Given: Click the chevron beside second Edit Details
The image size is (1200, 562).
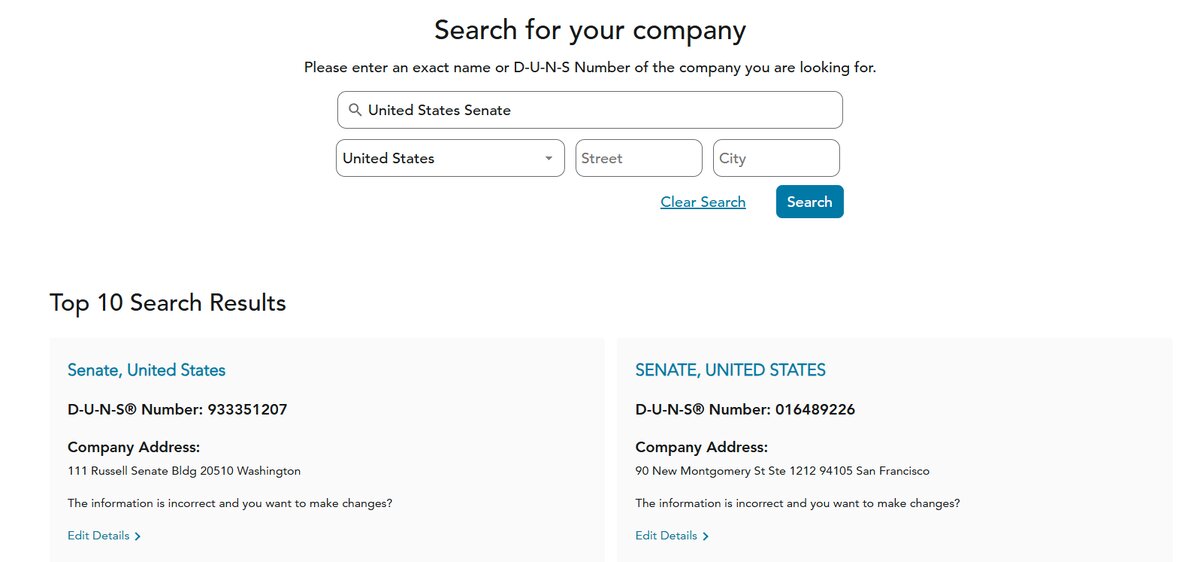Looking at the screenshot, I should point(705,537).
